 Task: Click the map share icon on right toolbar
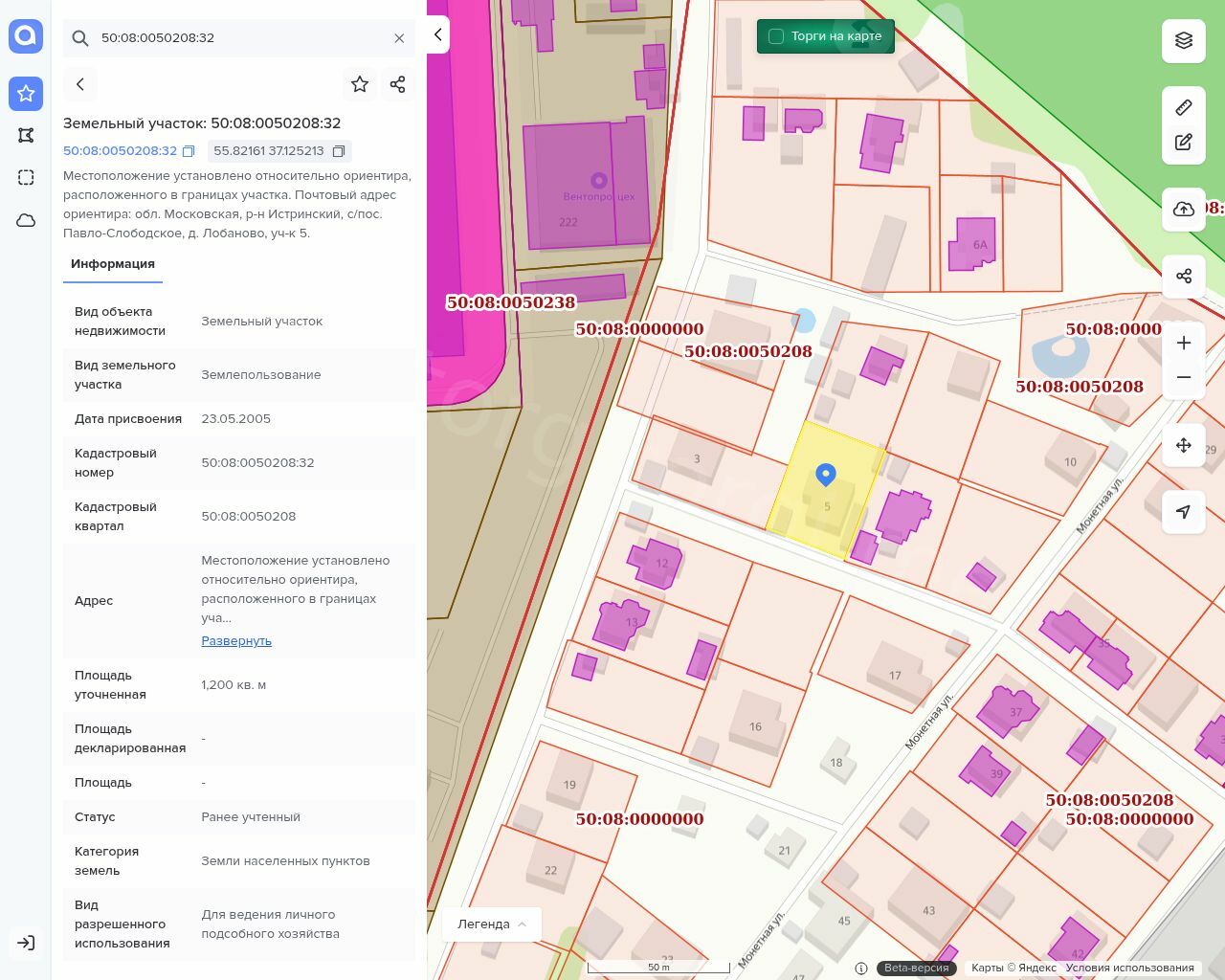(1184, 277)
